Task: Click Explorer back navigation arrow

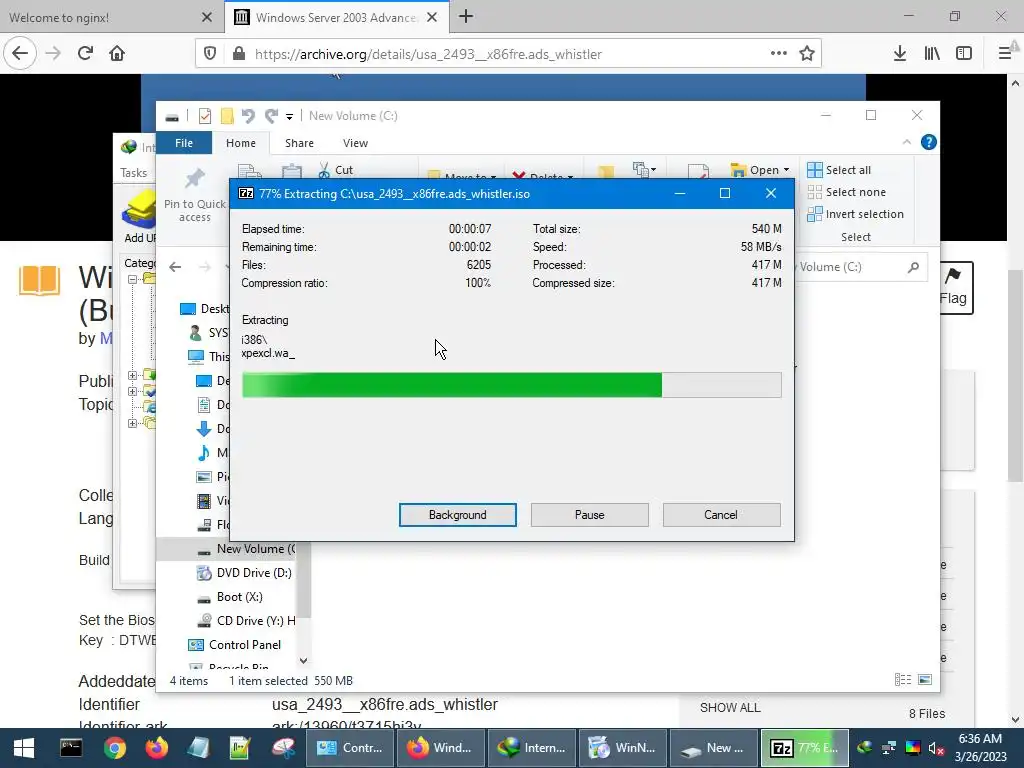Action: coord(175,266)
